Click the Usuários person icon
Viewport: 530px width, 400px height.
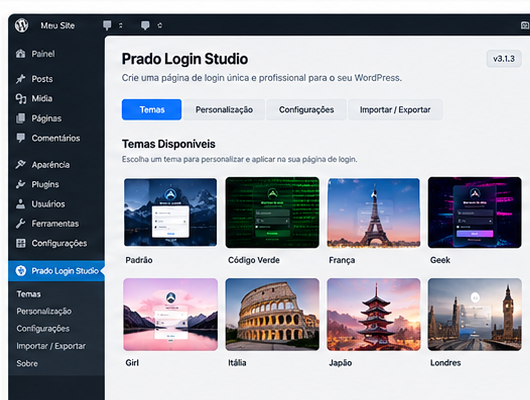[20, 204]
